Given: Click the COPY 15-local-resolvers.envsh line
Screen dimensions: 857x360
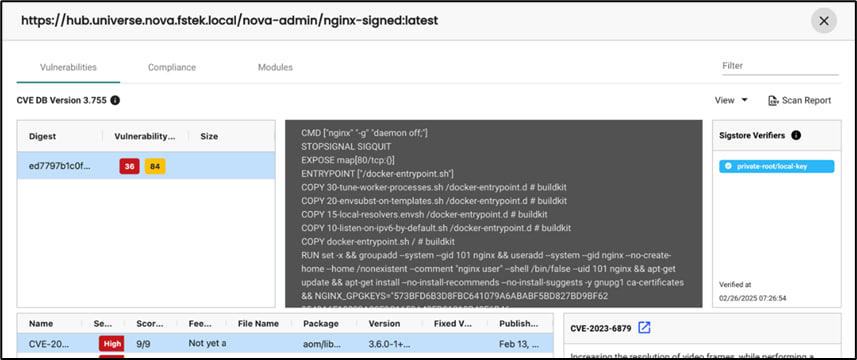Looking at the screenshot, I should pos(424,215).
